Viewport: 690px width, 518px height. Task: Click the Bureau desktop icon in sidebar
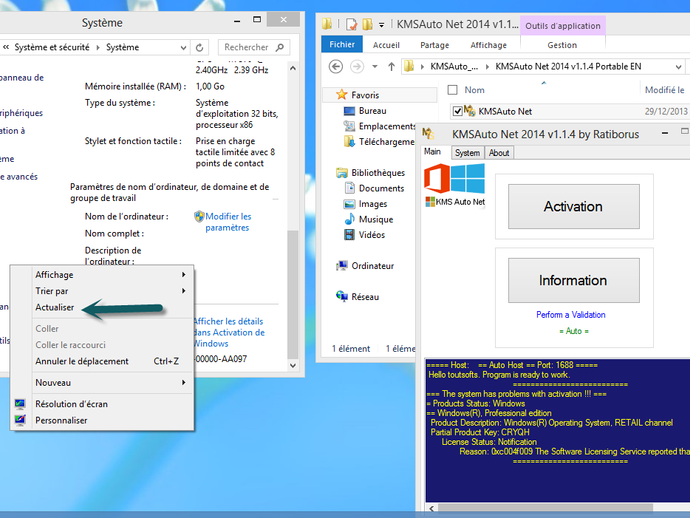[349, 111]
